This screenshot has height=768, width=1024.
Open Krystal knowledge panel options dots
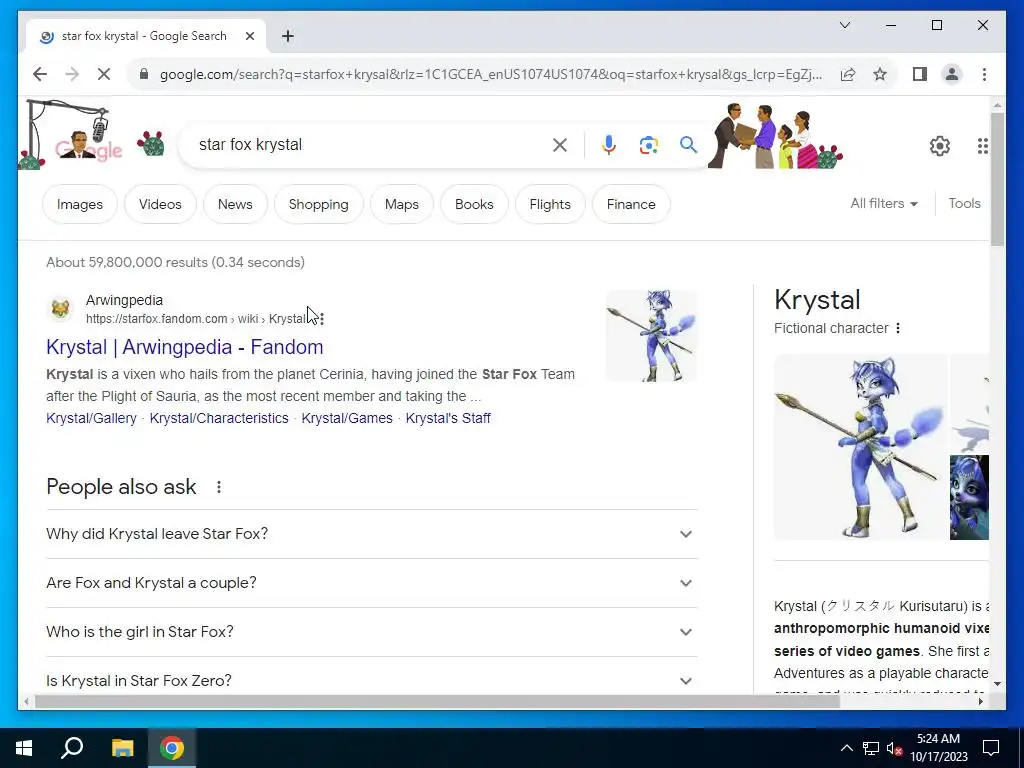point(898,328)
